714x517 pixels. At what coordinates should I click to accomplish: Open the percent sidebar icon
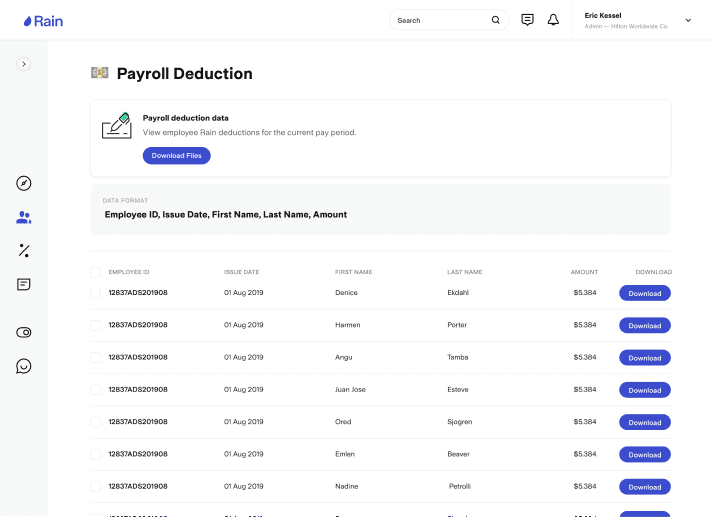pyautogui.click(x=24, y=251)
